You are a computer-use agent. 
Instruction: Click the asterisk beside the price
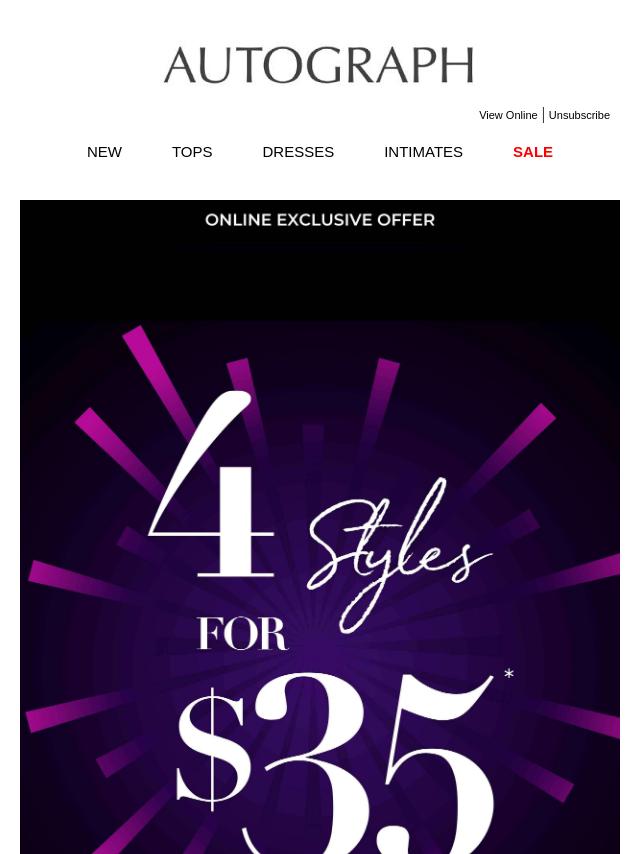click(509, 674)
